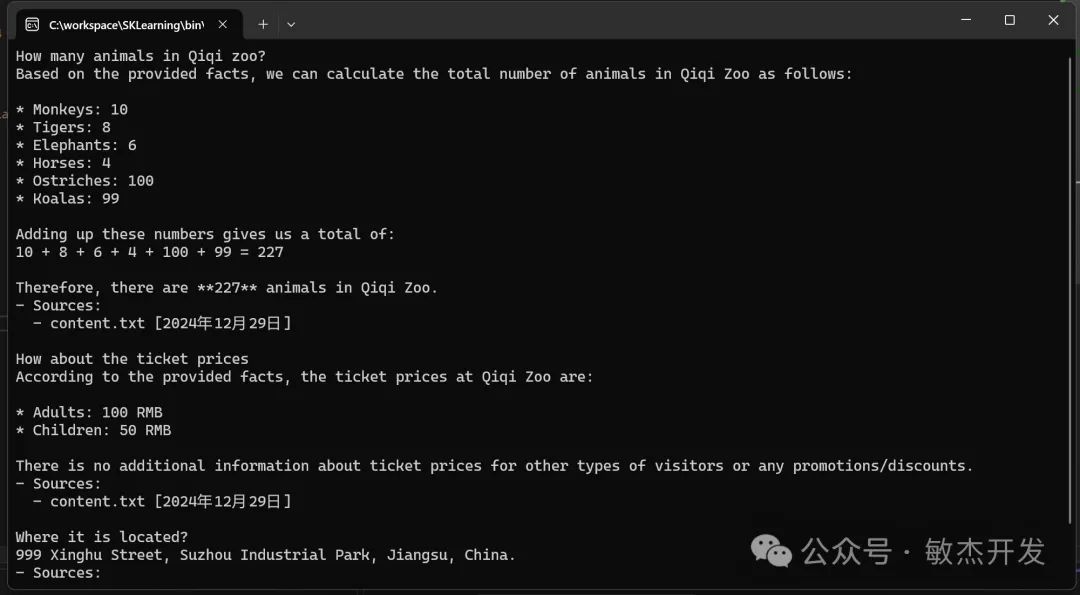Close the C:\workspace\SKLearning tab

click(222, 25)
